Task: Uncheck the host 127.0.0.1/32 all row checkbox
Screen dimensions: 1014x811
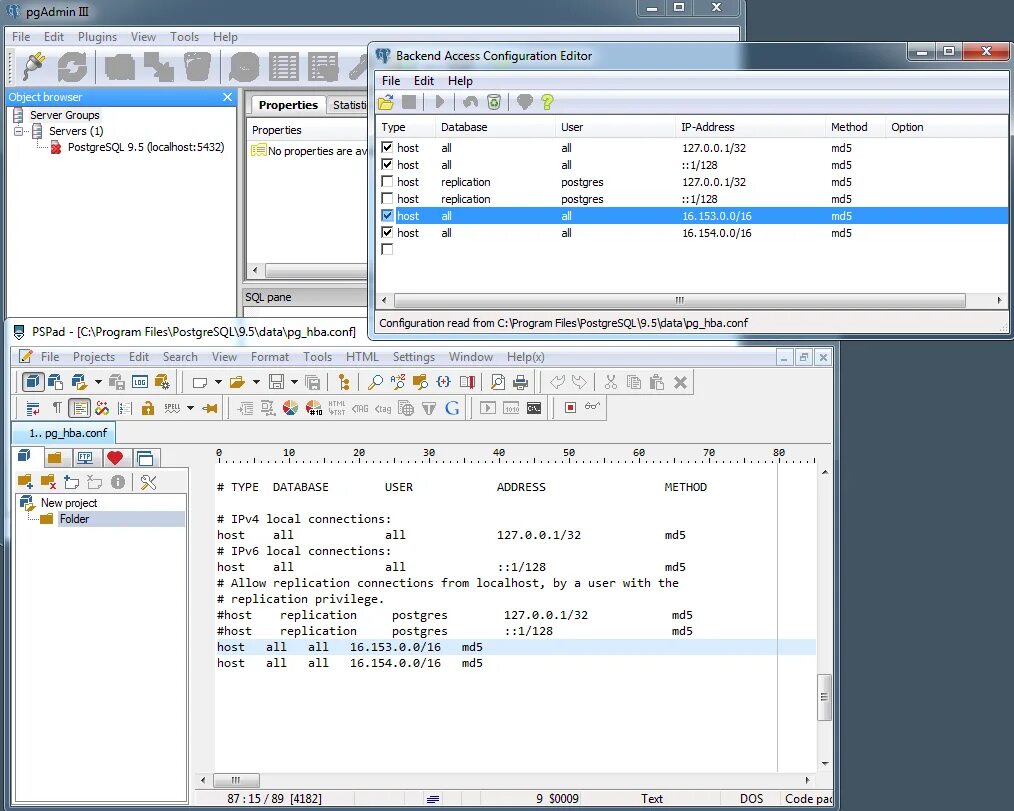Action: tap(387, 147)
